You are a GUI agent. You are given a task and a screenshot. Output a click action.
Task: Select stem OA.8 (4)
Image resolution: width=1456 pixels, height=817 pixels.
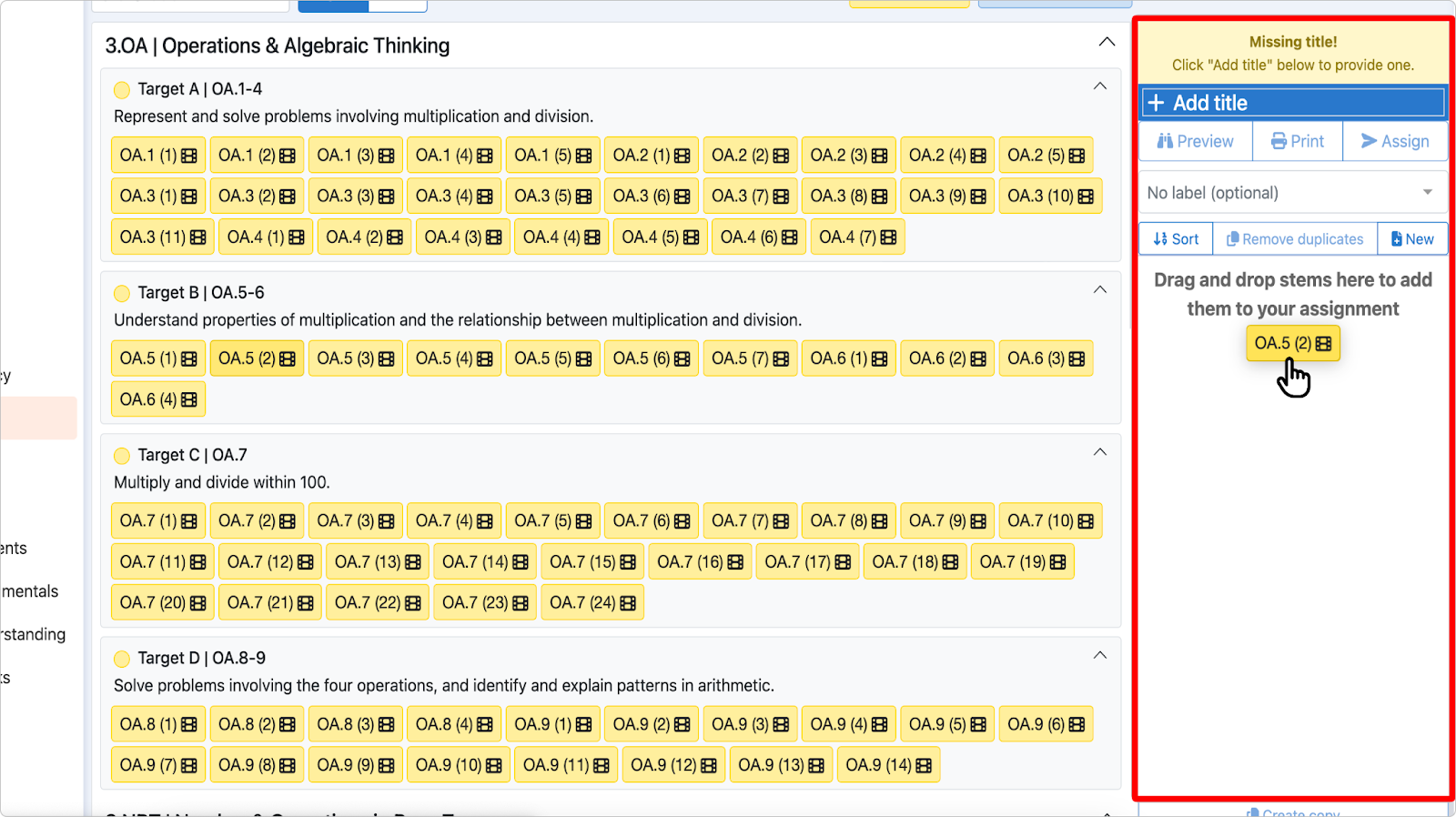tap(454, 725)
